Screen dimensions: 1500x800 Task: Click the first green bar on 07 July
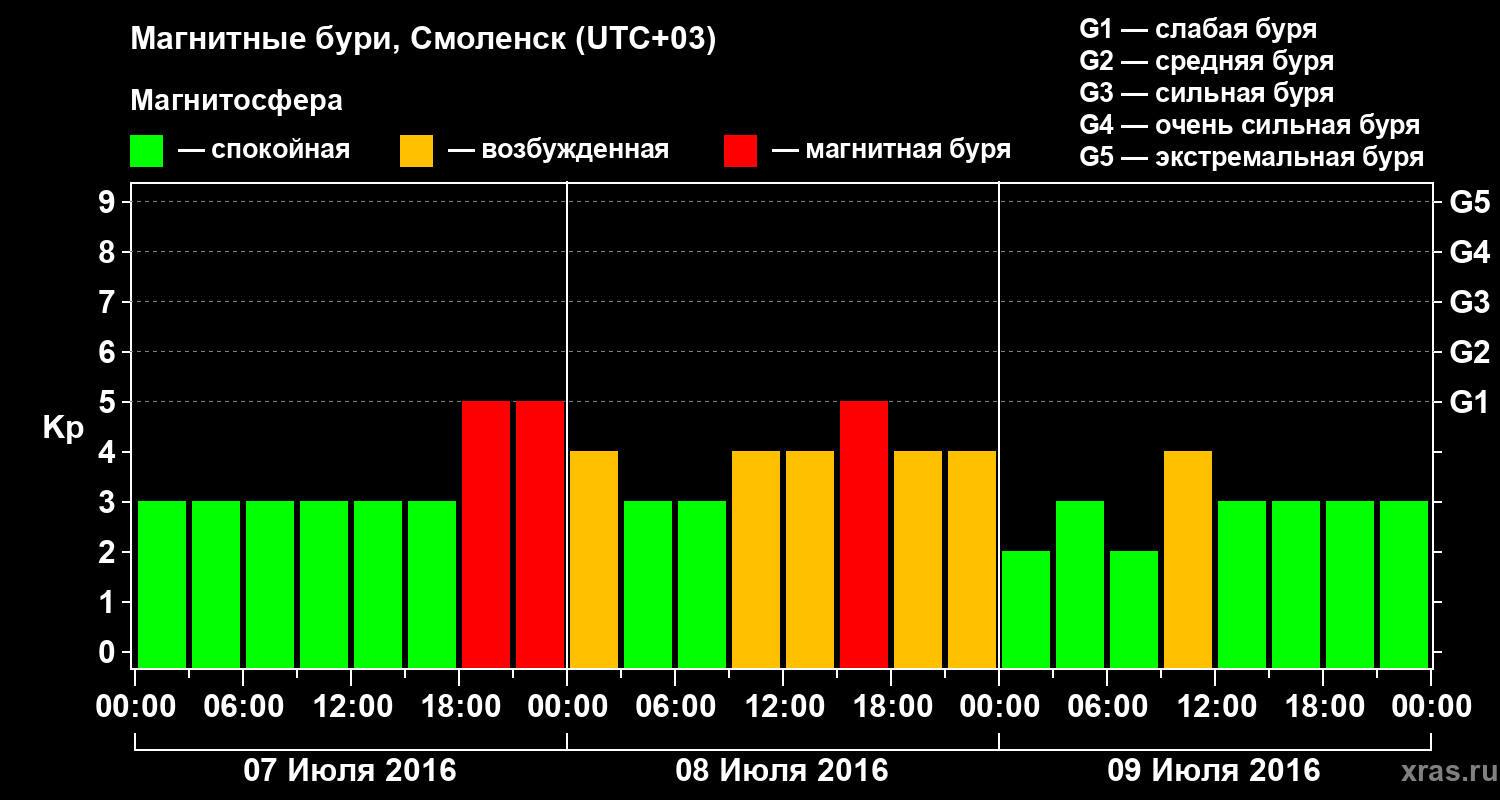pyautogui.click(x=162, y=585)
